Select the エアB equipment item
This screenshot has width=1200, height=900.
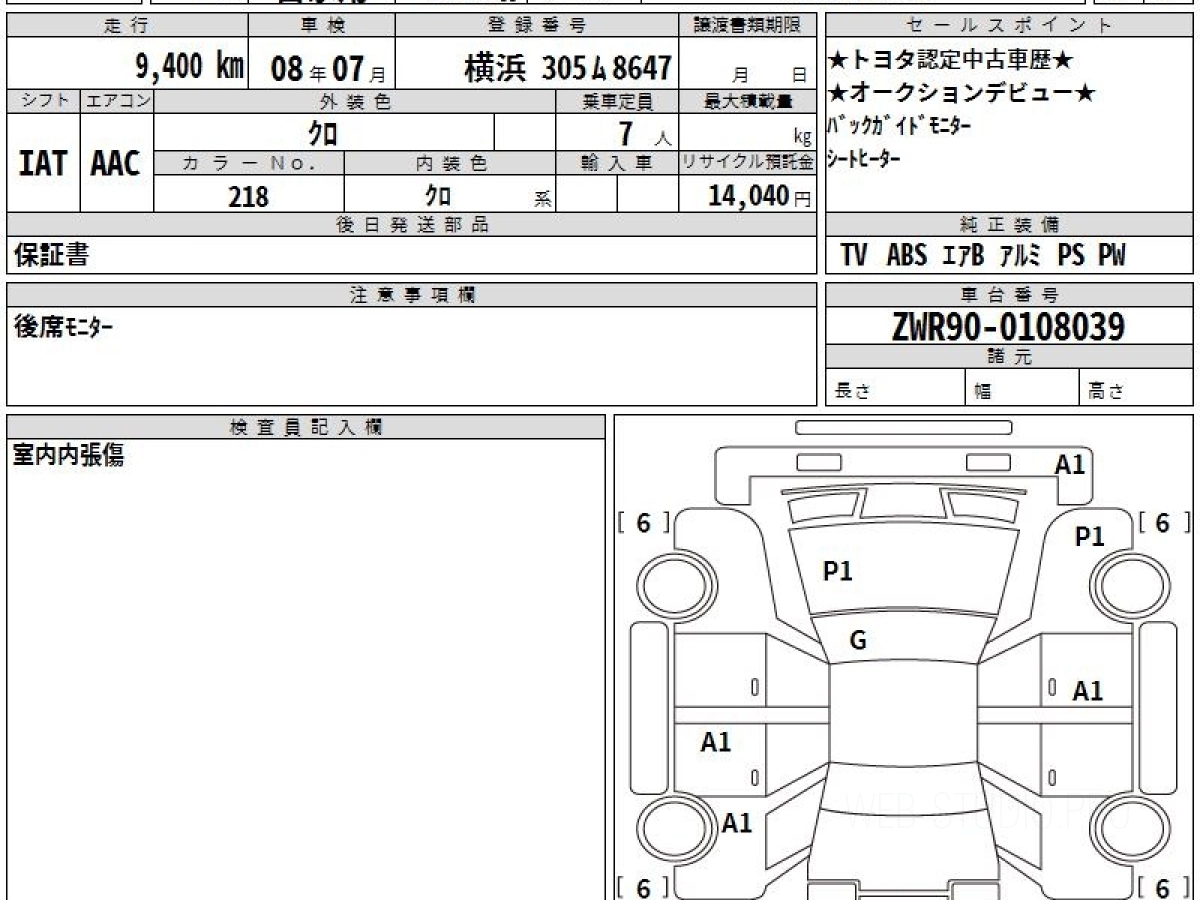(964, 256)
